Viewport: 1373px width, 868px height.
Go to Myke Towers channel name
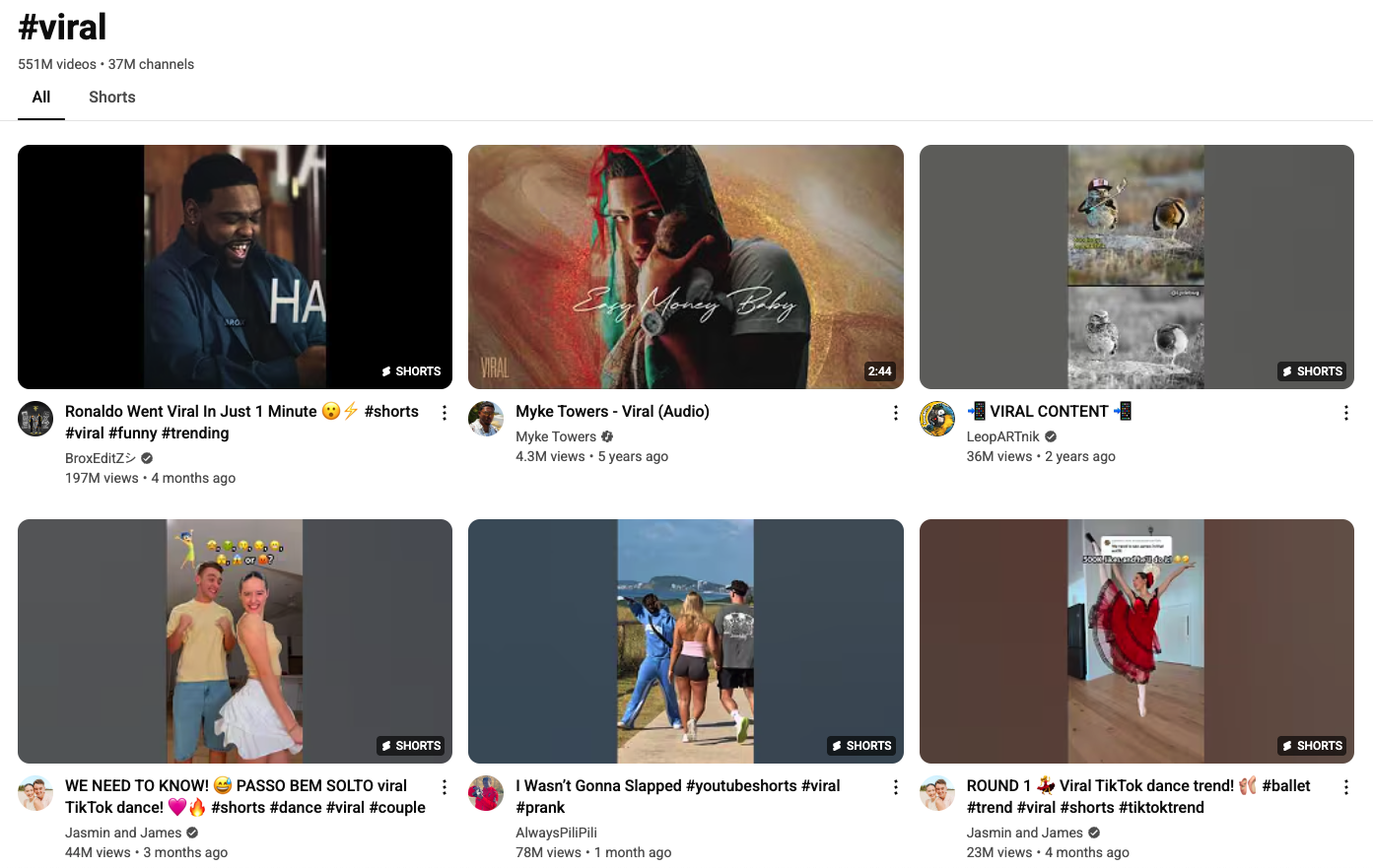click(556, 436)
